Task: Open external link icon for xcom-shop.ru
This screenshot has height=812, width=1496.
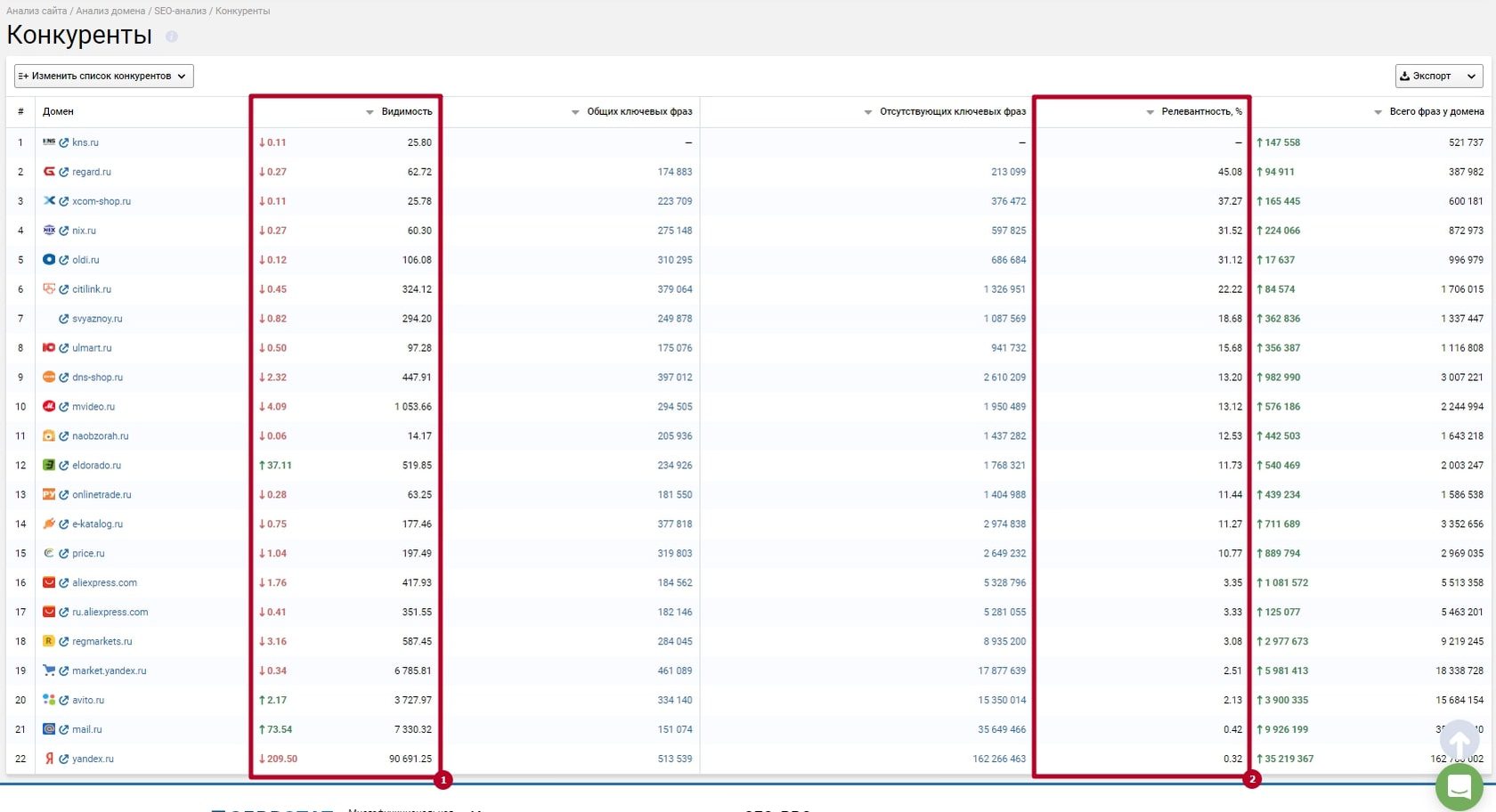Action: pos(64,201)
